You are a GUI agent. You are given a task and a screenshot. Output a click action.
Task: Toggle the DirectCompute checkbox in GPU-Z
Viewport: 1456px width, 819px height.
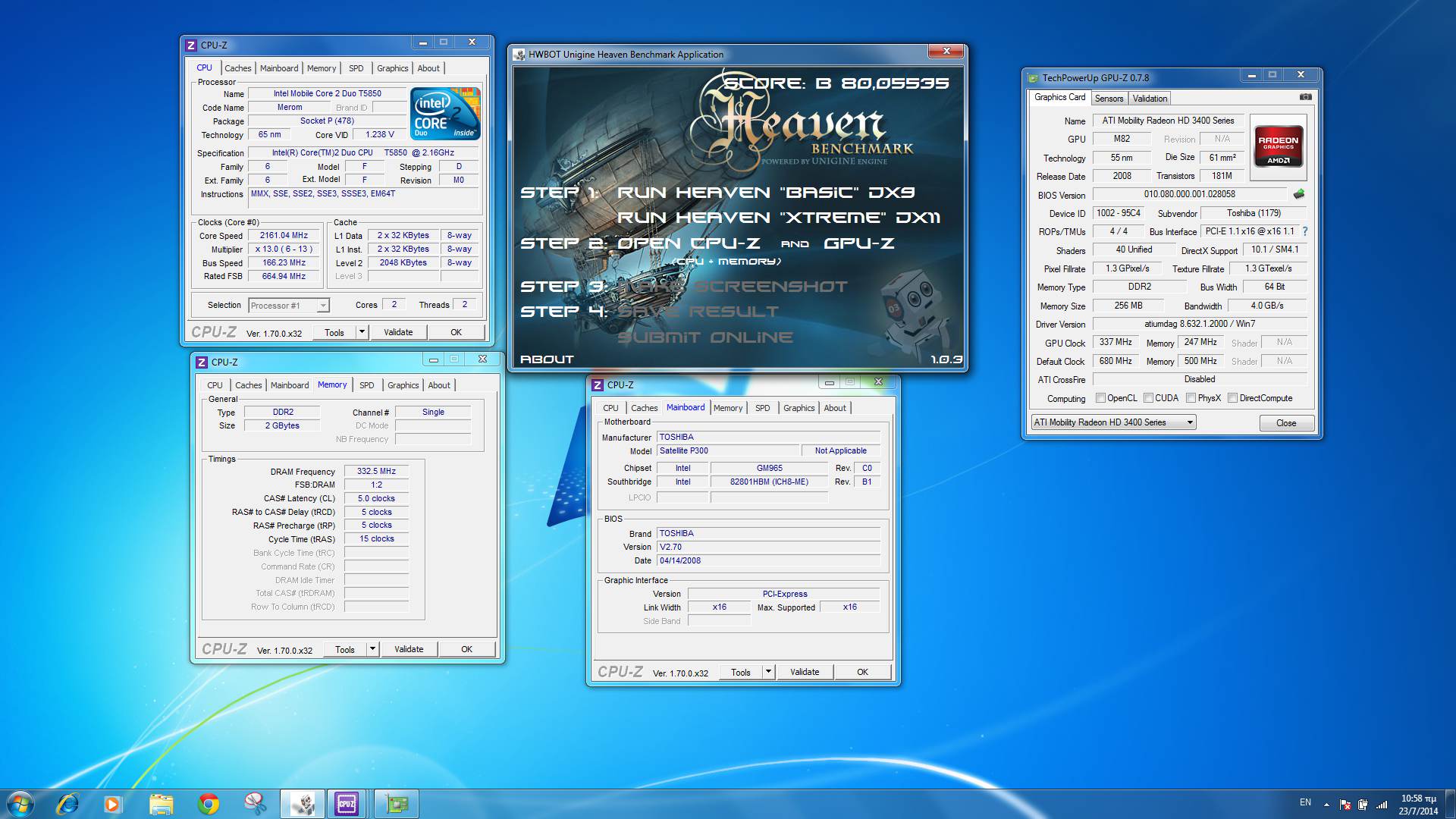tap(1232, 398)
